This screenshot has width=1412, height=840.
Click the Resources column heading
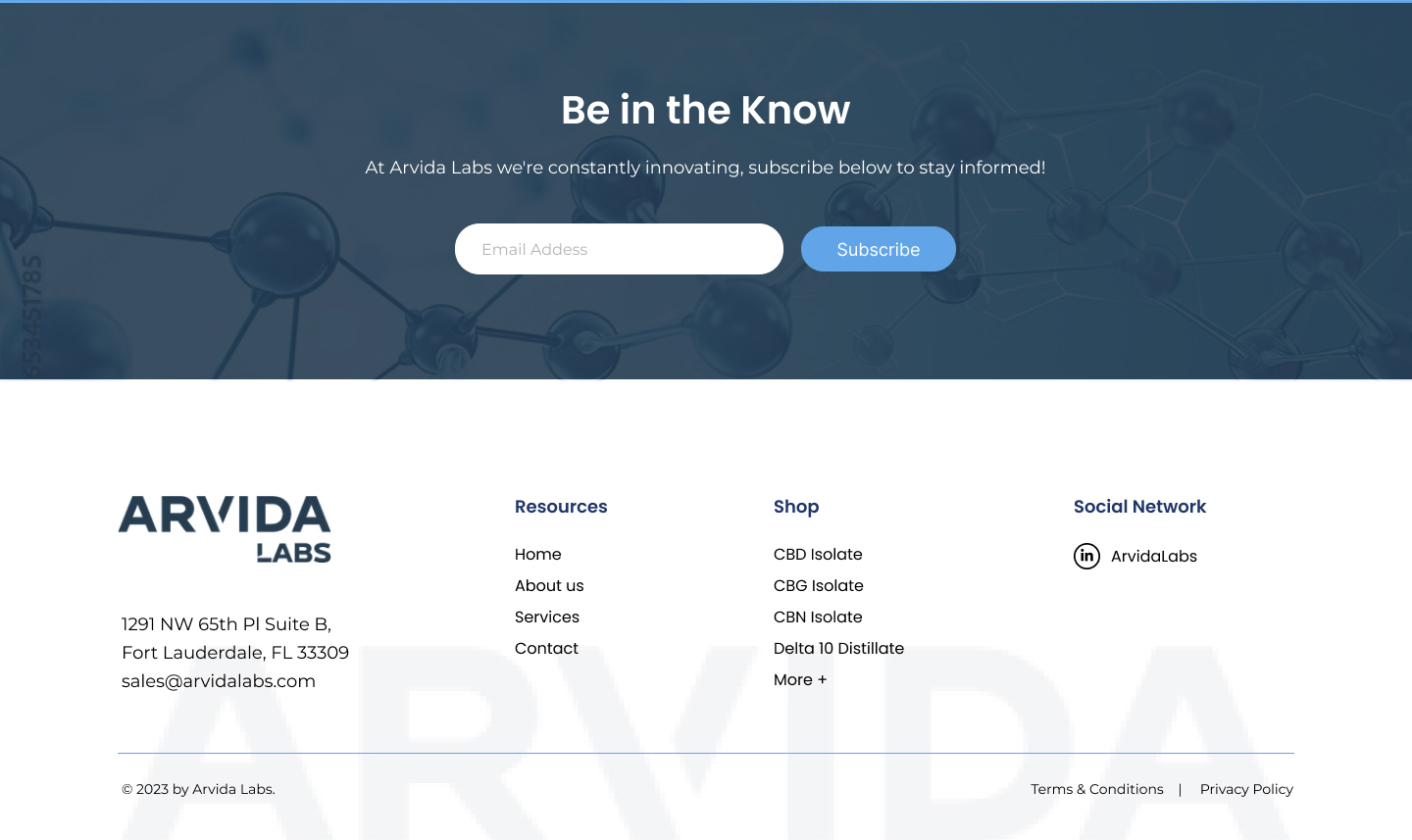(561, 506)
